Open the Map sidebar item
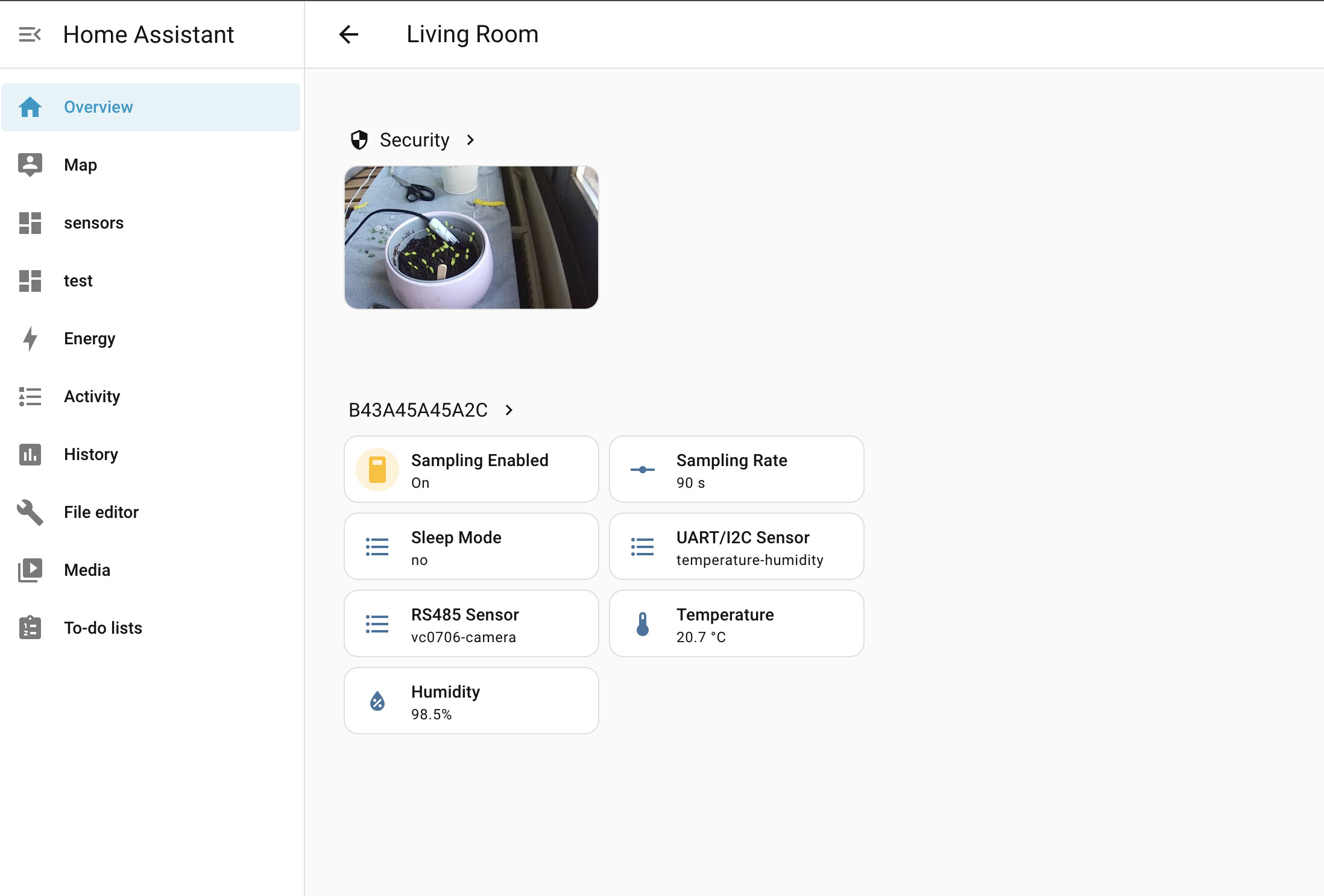The width and height of the screenshot is (1324, 896). (x=80, y=165)
